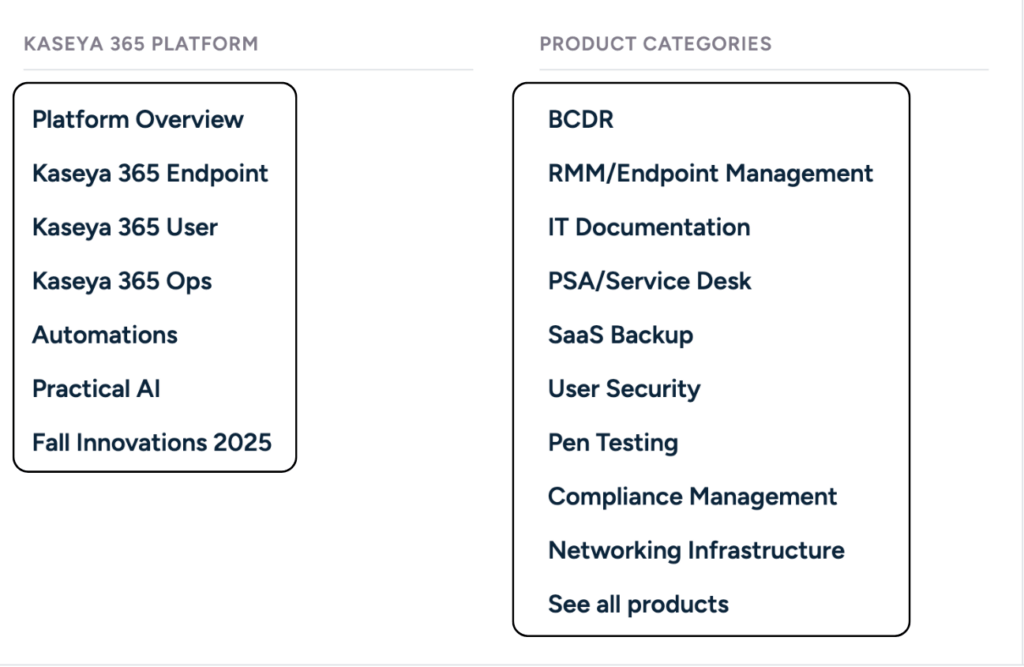Click the Kaseya 365 Platform heading
The image size is (1024, 667).
(141, 44)
